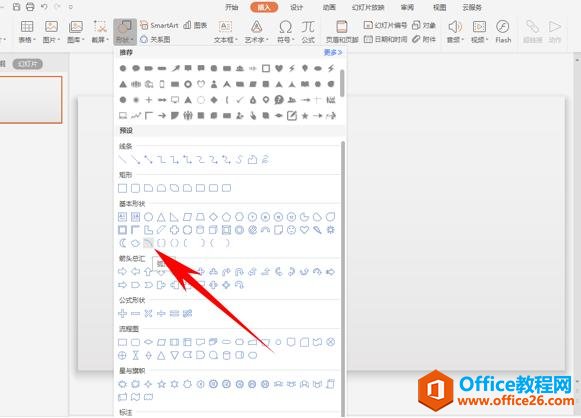581x418 pixels.
Task: Select the heart shape in basic shapes
Action: click(x=304, y=230)
